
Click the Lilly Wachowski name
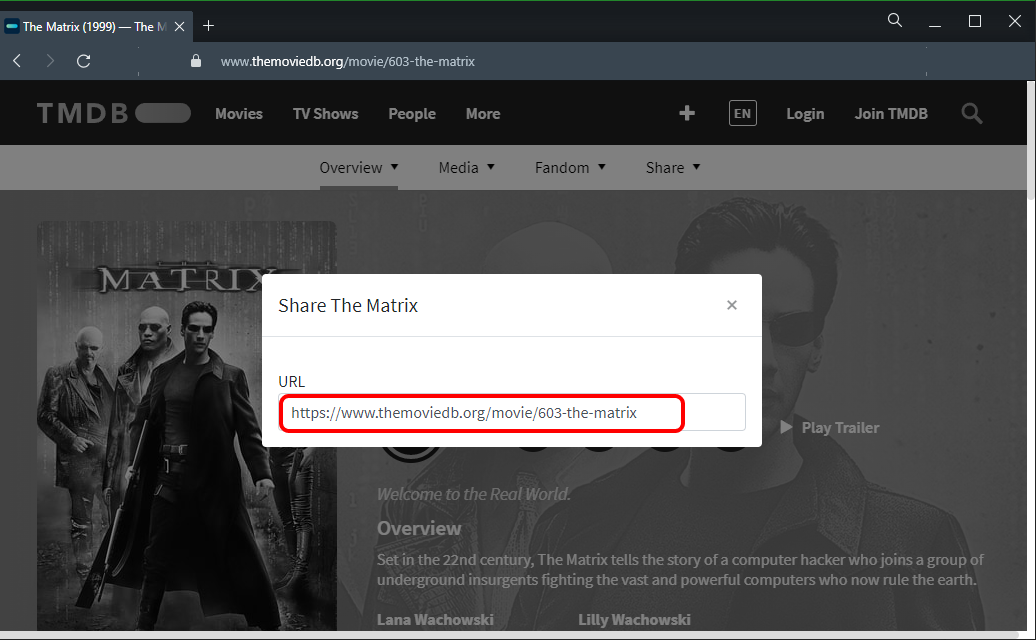pyautogui.click(x=634, y=620)
